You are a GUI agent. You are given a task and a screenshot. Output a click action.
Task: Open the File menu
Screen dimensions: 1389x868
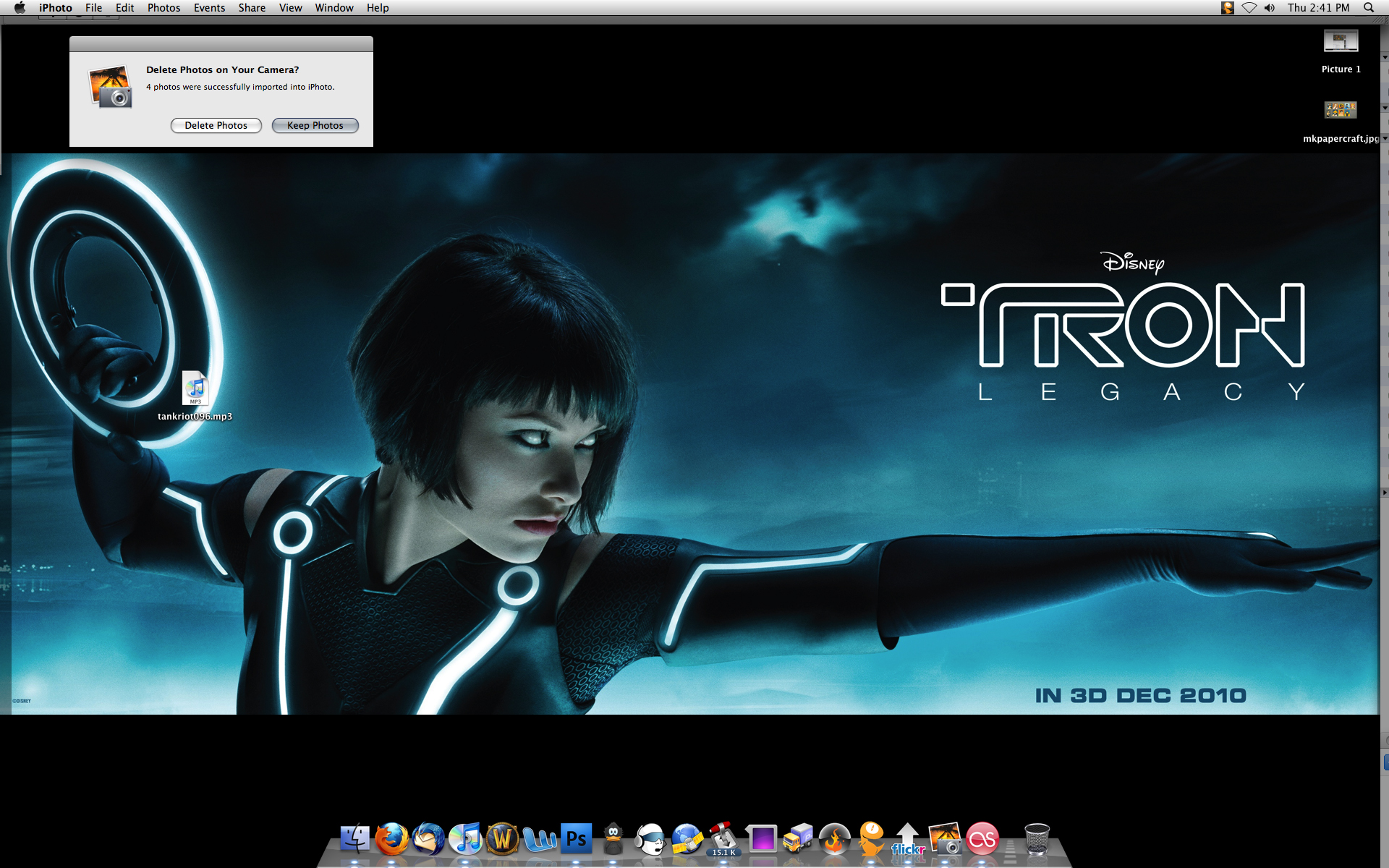[93, 8]
